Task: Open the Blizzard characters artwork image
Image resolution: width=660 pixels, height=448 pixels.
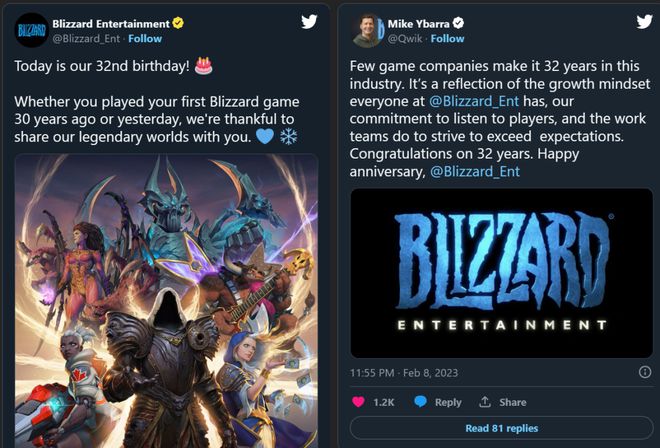Action: [166, 300]
